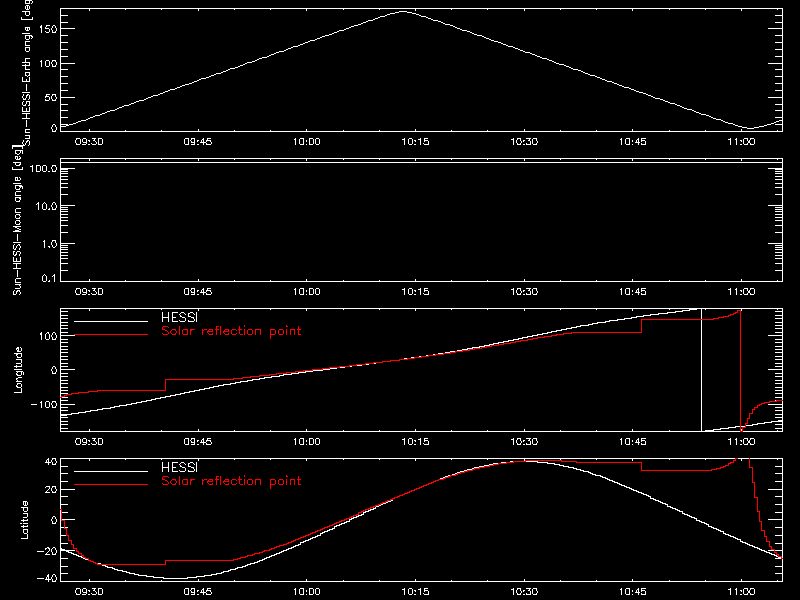Click the white vertical wrap line in Longitude plot
The width and height of the screenshot is (800, 600).
coord(702,370)
